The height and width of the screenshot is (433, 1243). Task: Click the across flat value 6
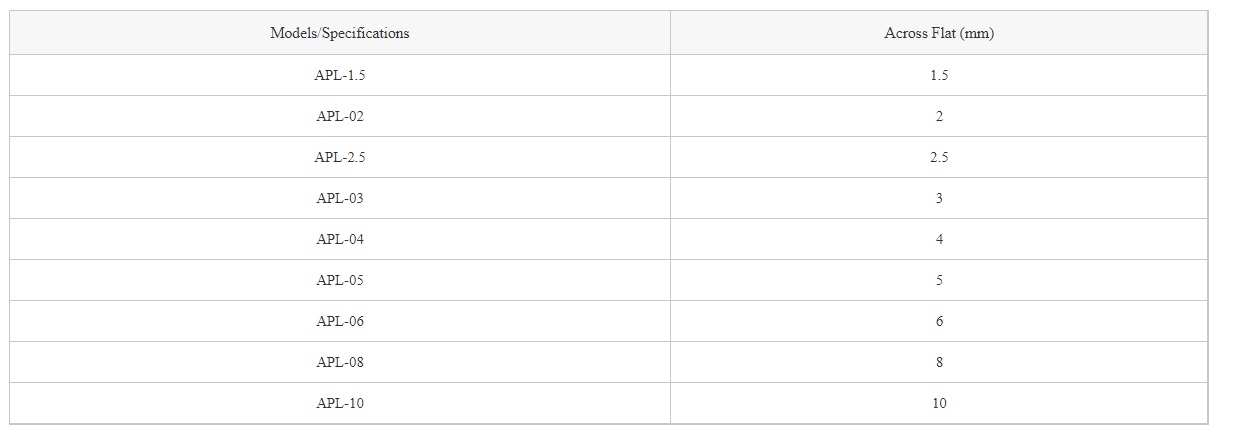tap(939, 321)
